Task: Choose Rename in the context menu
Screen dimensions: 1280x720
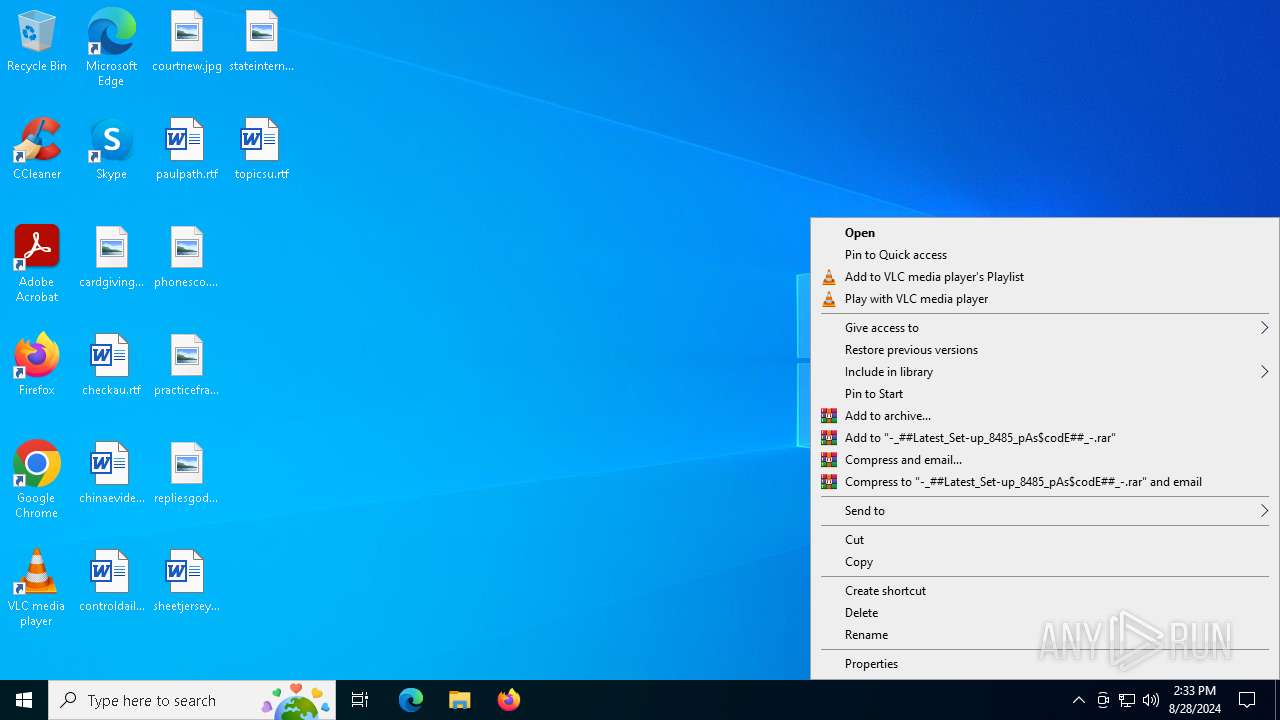Action: coord(1045,635)
